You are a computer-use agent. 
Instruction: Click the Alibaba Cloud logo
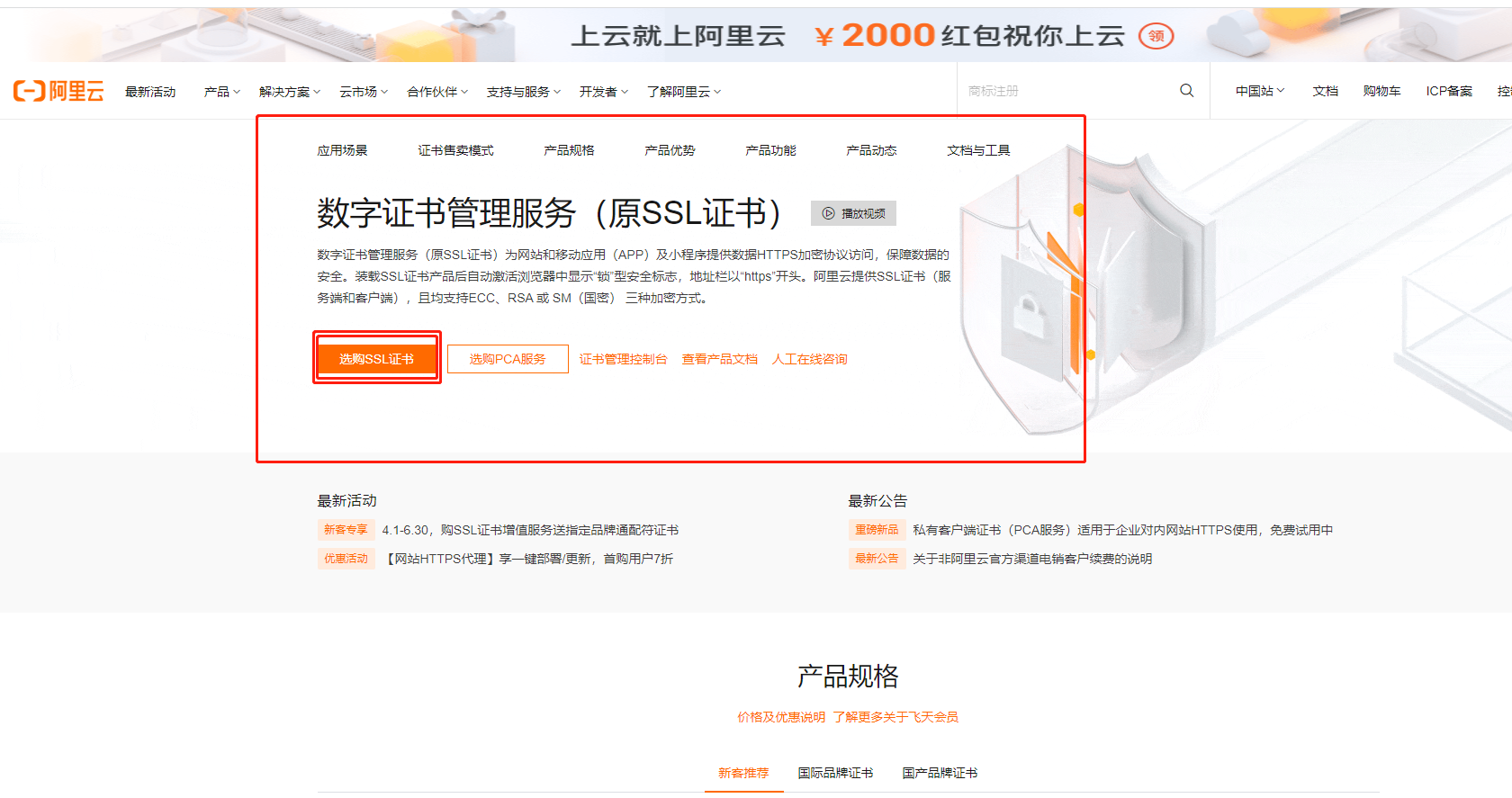[x=58, y=91]
